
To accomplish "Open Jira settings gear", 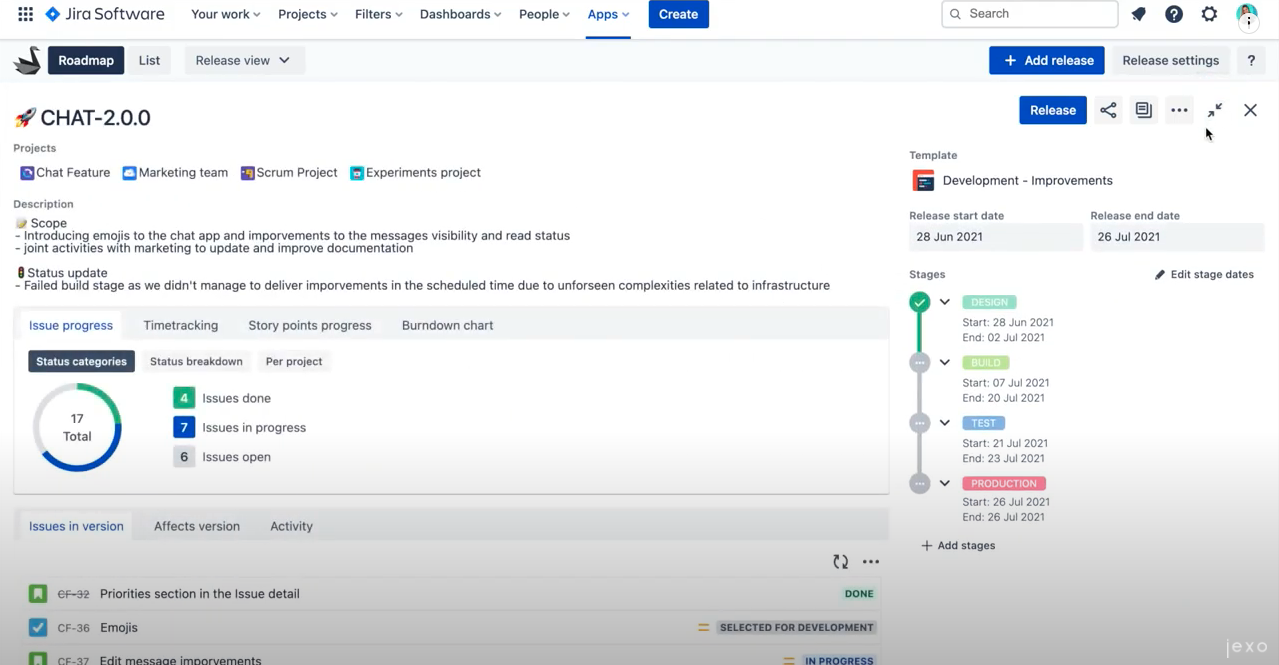I will pos(1209,14).
